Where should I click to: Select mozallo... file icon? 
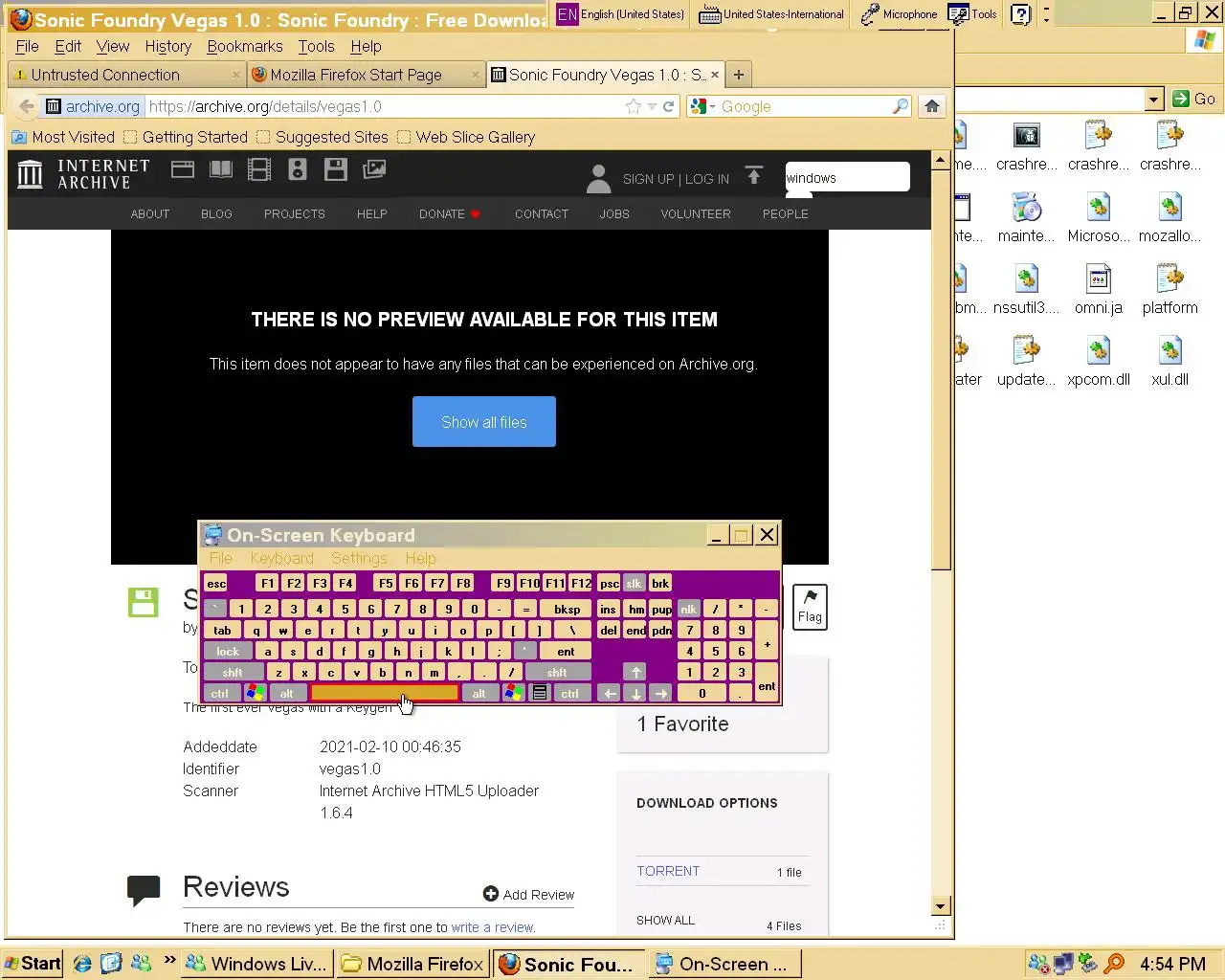[x=1169, y=208]
